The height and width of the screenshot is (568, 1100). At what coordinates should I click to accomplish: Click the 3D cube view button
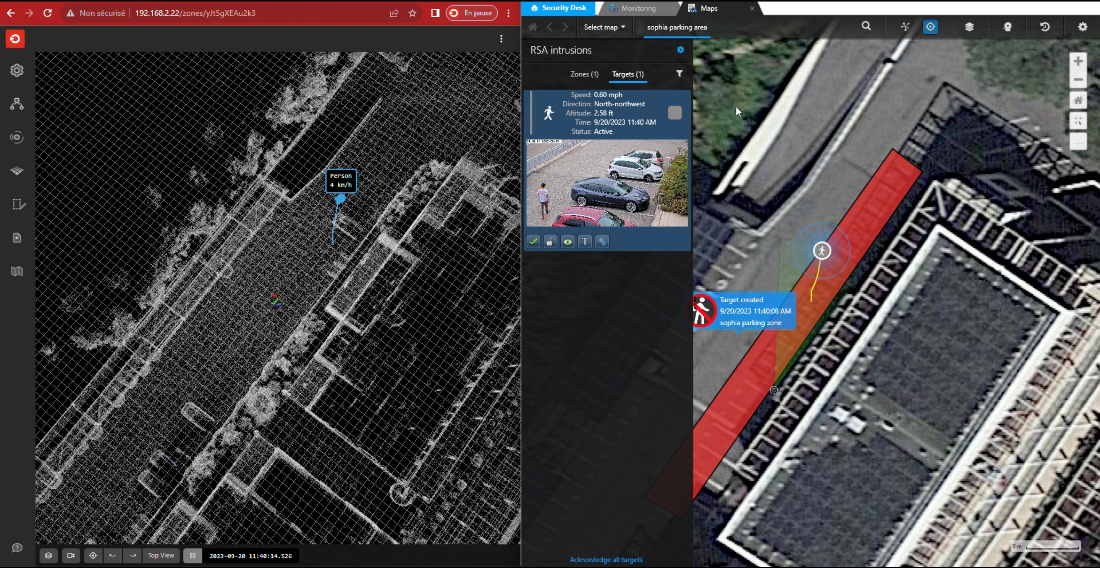(48, 555)
